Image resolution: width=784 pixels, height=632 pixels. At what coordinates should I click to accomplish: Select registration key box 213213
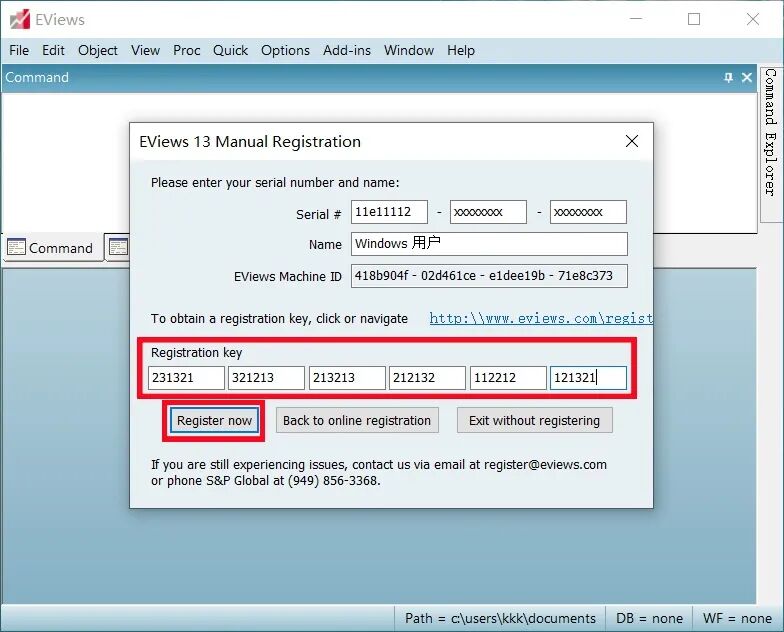point(347,378)
